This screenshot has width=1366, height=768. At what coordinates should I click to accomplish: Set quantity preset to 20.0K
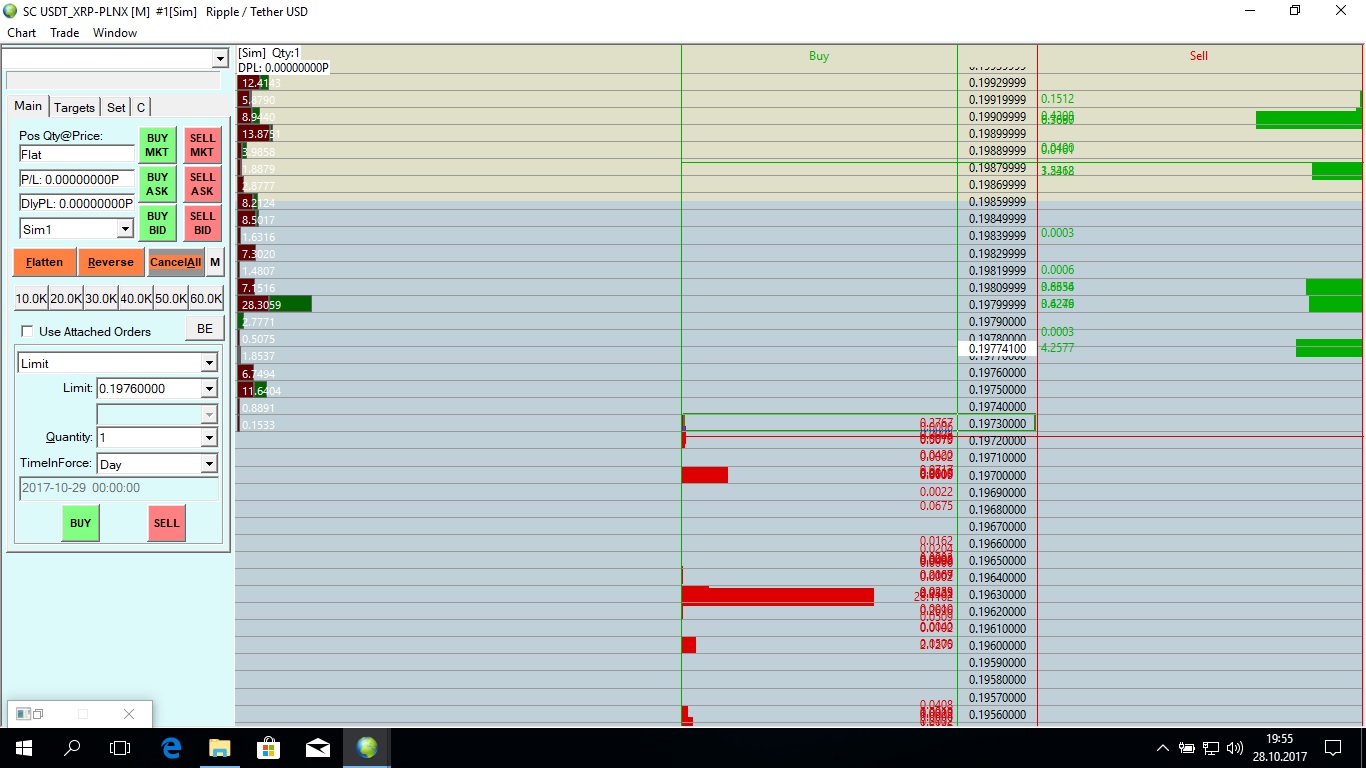pos(66,298)
